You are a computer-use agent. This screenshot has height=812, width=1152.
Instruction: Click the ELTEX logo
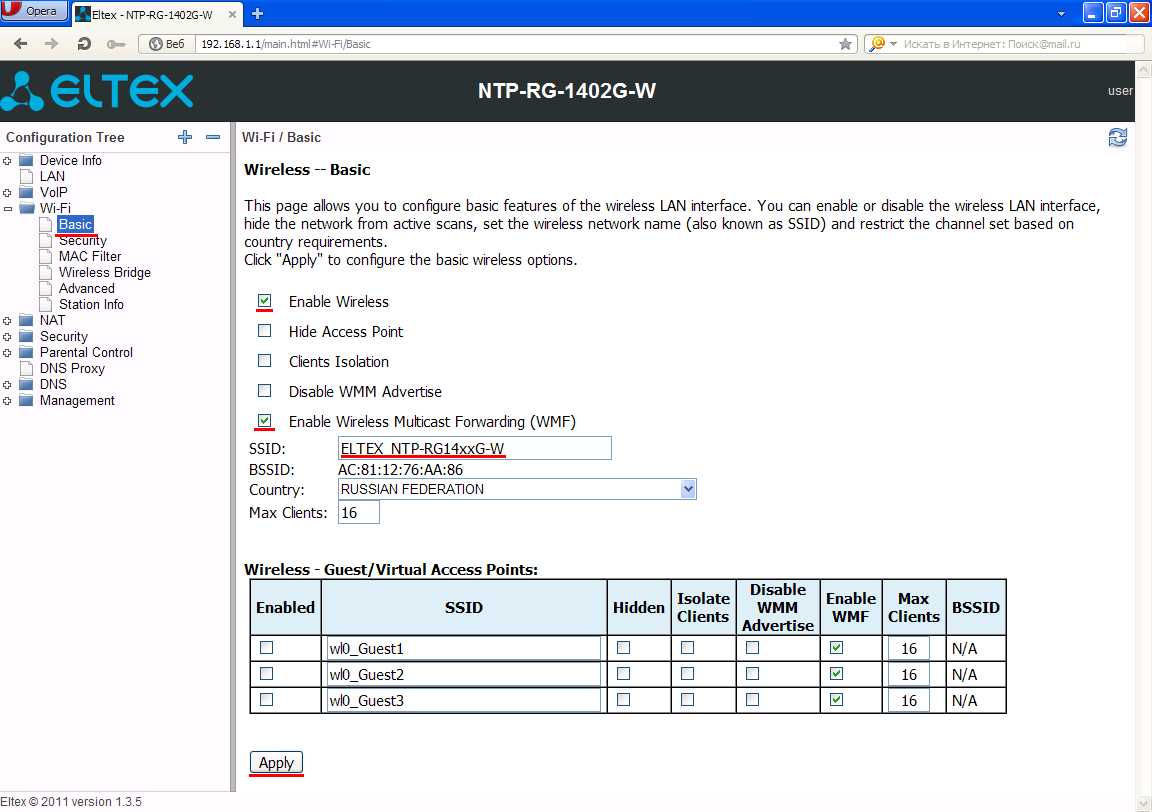tap(97, 91)
